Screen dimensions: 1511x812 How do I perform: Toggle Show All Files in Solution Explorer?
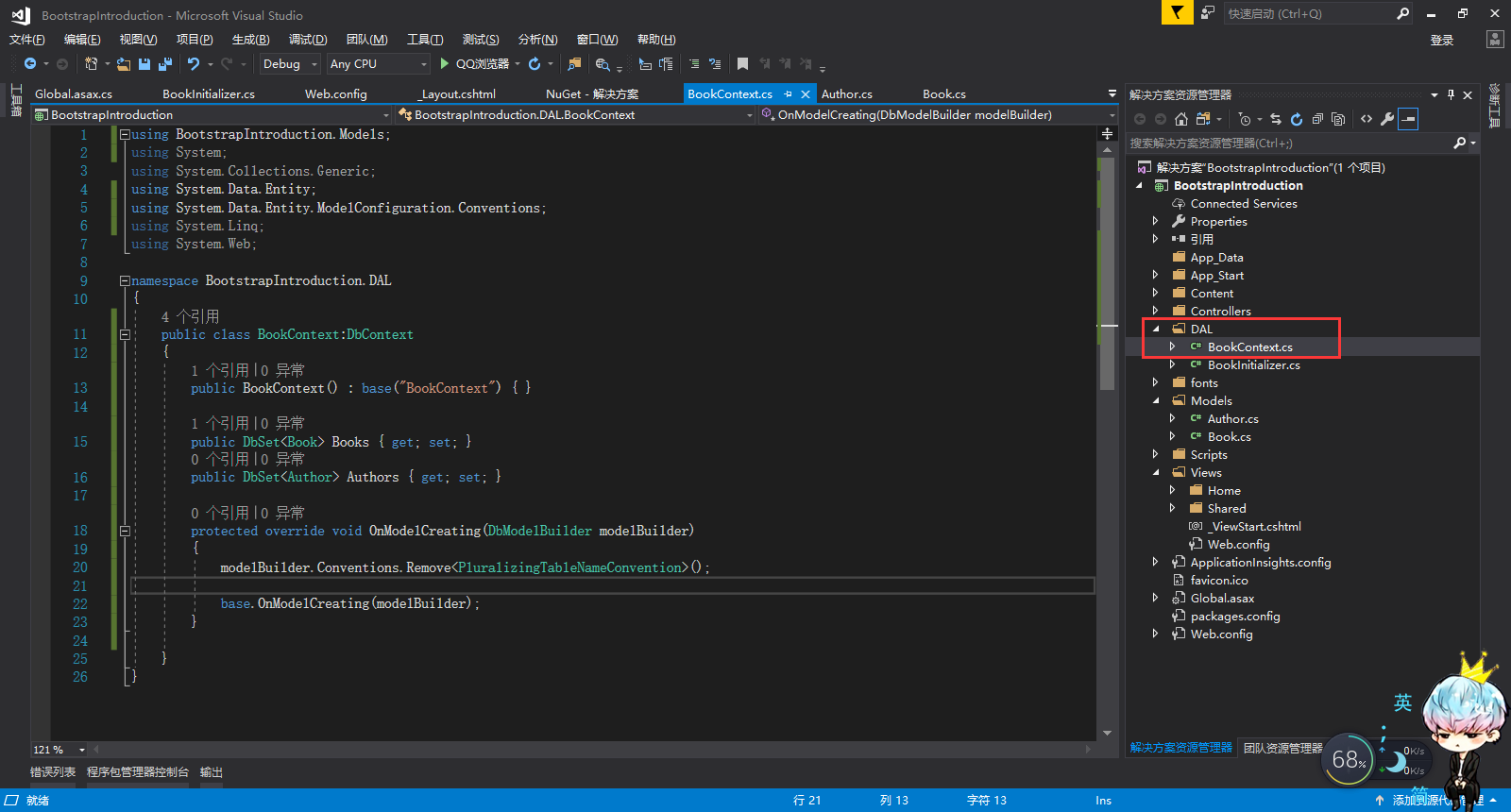pyautogui.click(x=1338, y=119)
